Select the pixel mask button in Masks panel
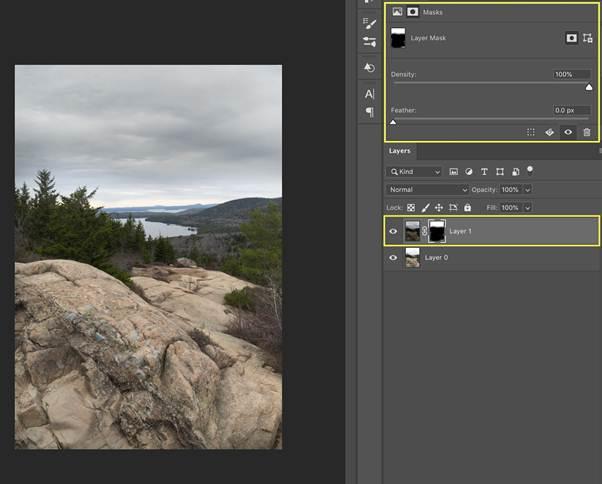The height and width of the screenshot is (484, 602). point(571,37)
